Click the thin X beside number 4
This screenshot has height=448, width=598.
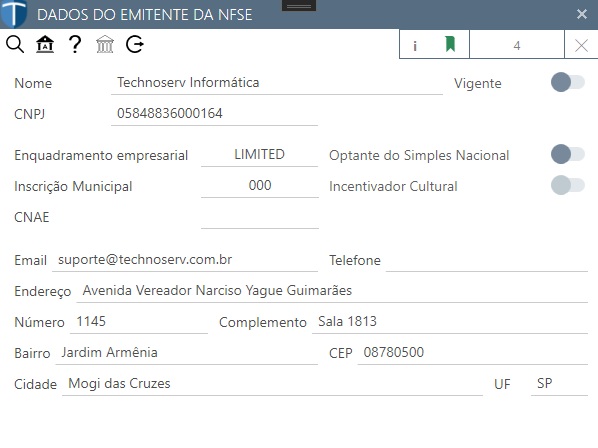(x=581, y=46)
